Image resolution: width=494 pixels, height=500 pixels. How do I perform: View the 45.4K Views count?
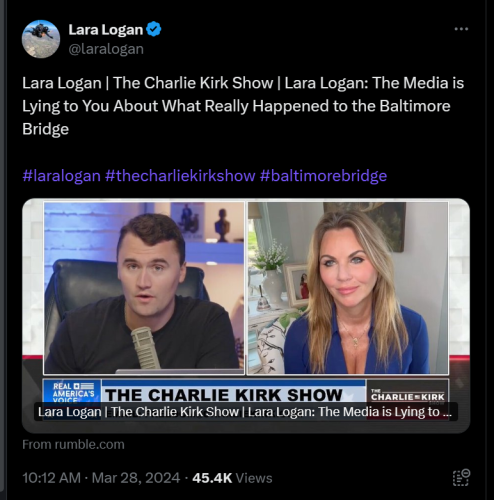[x=232, y=478]
